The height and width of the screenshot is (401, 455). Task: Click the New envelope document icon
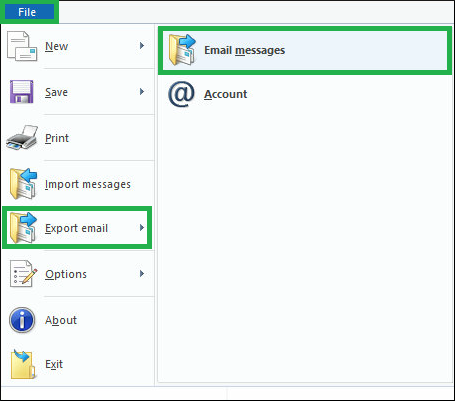tap(22, 46)
